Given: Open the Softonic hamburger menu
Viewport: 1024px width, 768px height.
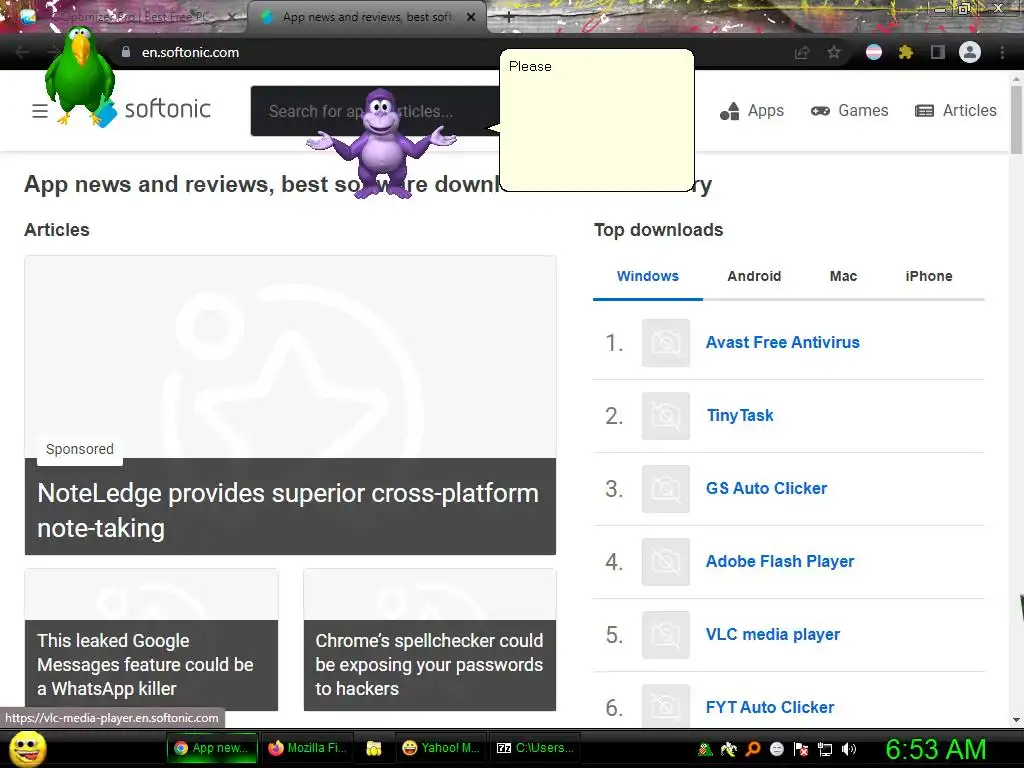Looking at the screenshot, I should point(40,111).
